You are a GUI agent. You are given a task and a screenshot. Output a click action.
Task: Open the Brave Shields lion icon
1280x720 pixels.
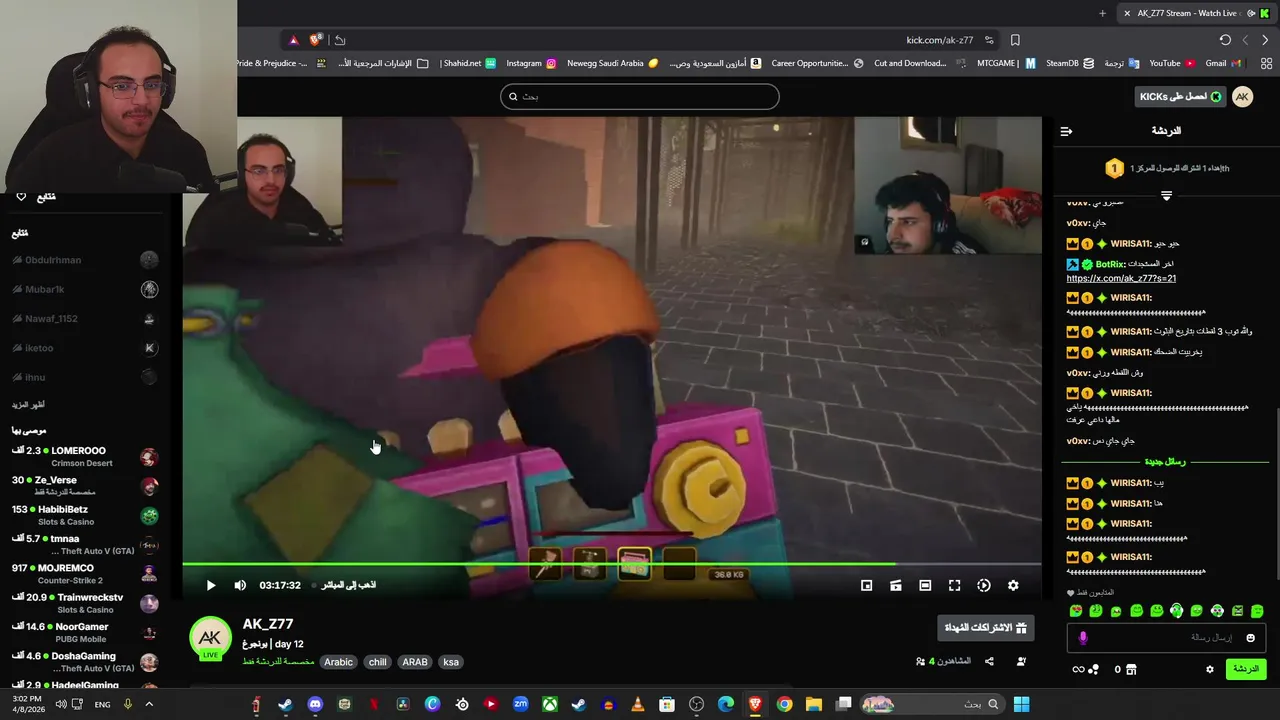316,40
